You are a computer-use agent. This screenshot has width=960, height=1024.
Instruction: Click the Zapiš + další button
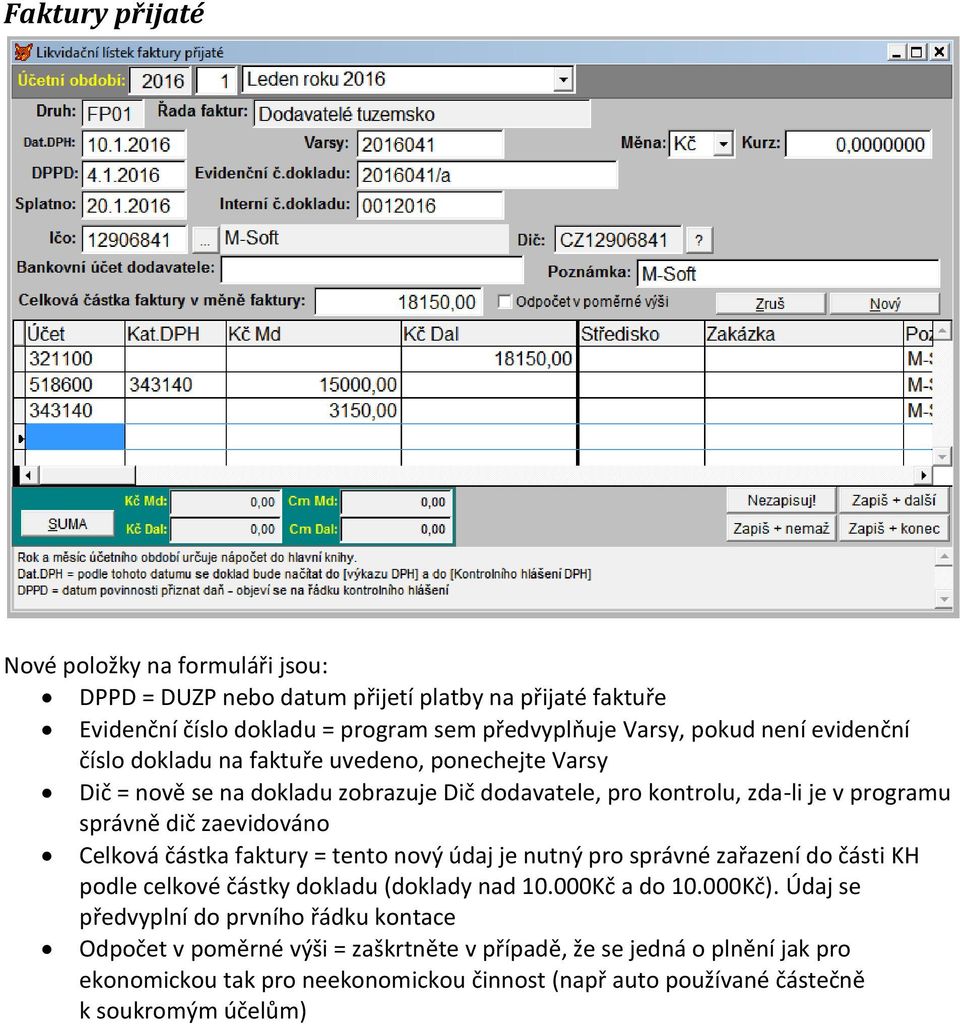(x=893, y=501)
